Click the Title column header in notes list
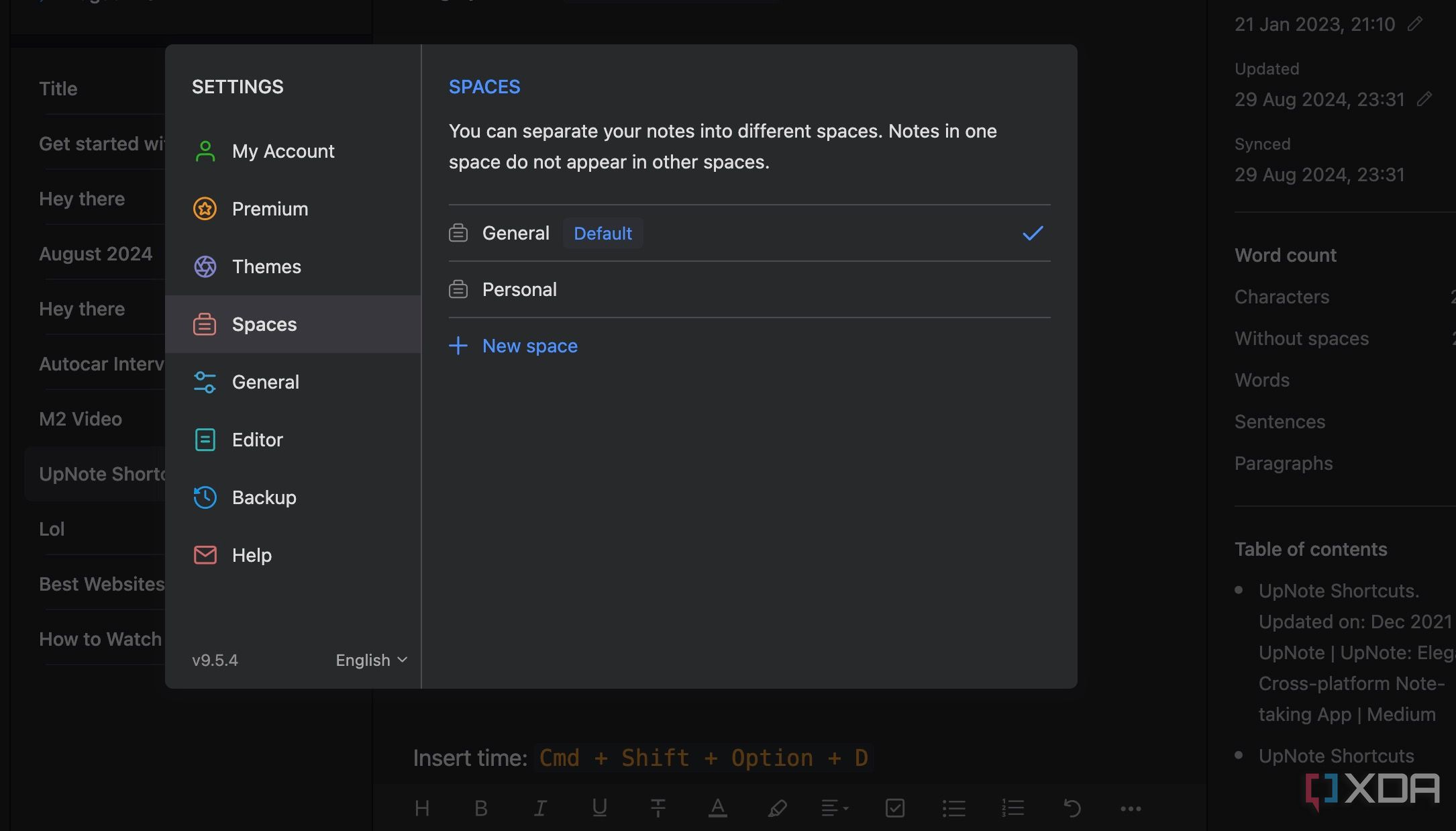Screen dimensions: 1456x831 click(x=58, y=89)
